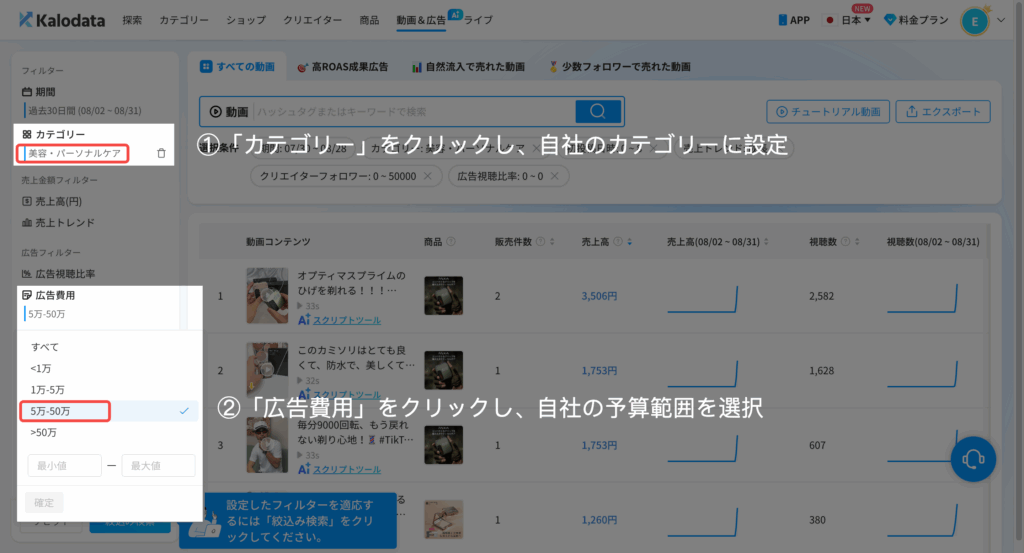
Task: Sort by 視聴数 column arrows
Action: tap(857, 242)
